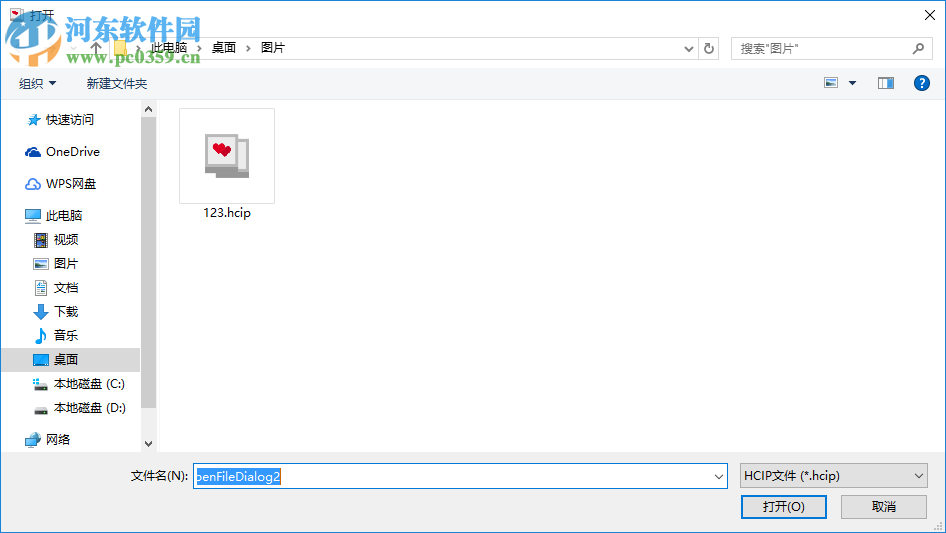The image size is (946, 533).
Task: Click the Network icon in sidebar
Action: 33,440
